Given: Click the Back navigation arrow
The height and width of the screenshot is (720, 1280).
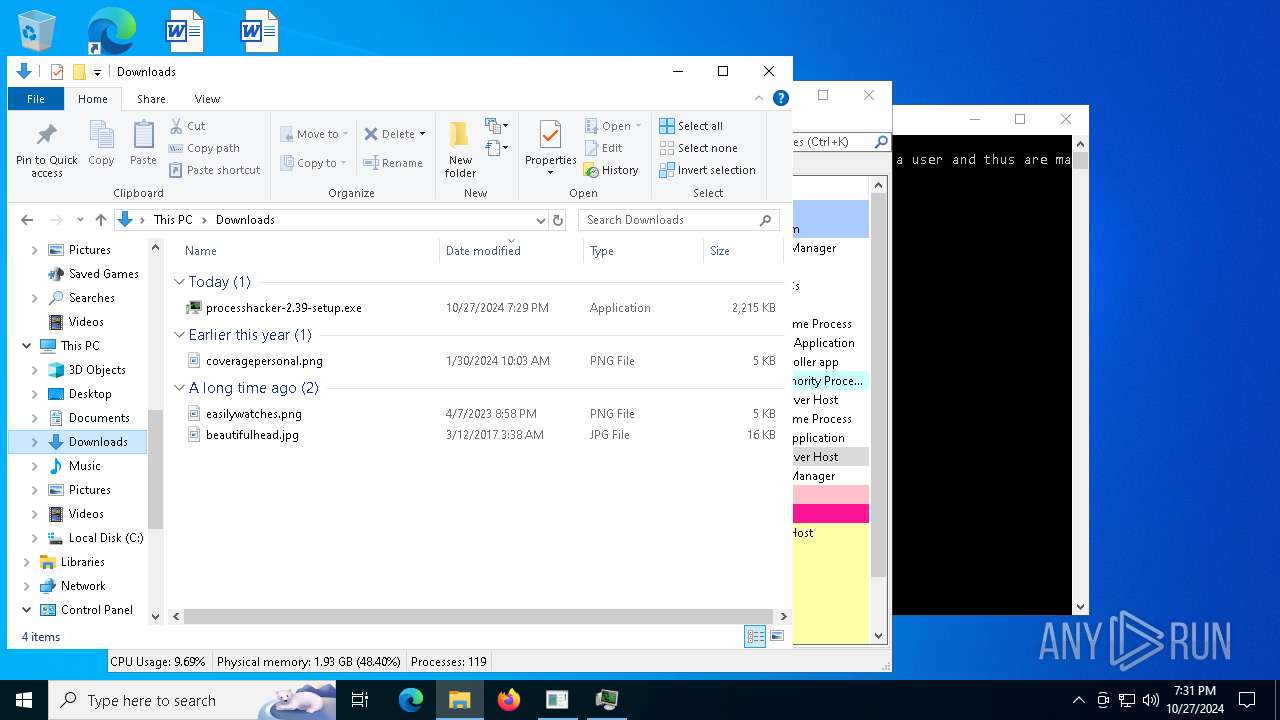Looking at the screenshot, I should 27,220.
